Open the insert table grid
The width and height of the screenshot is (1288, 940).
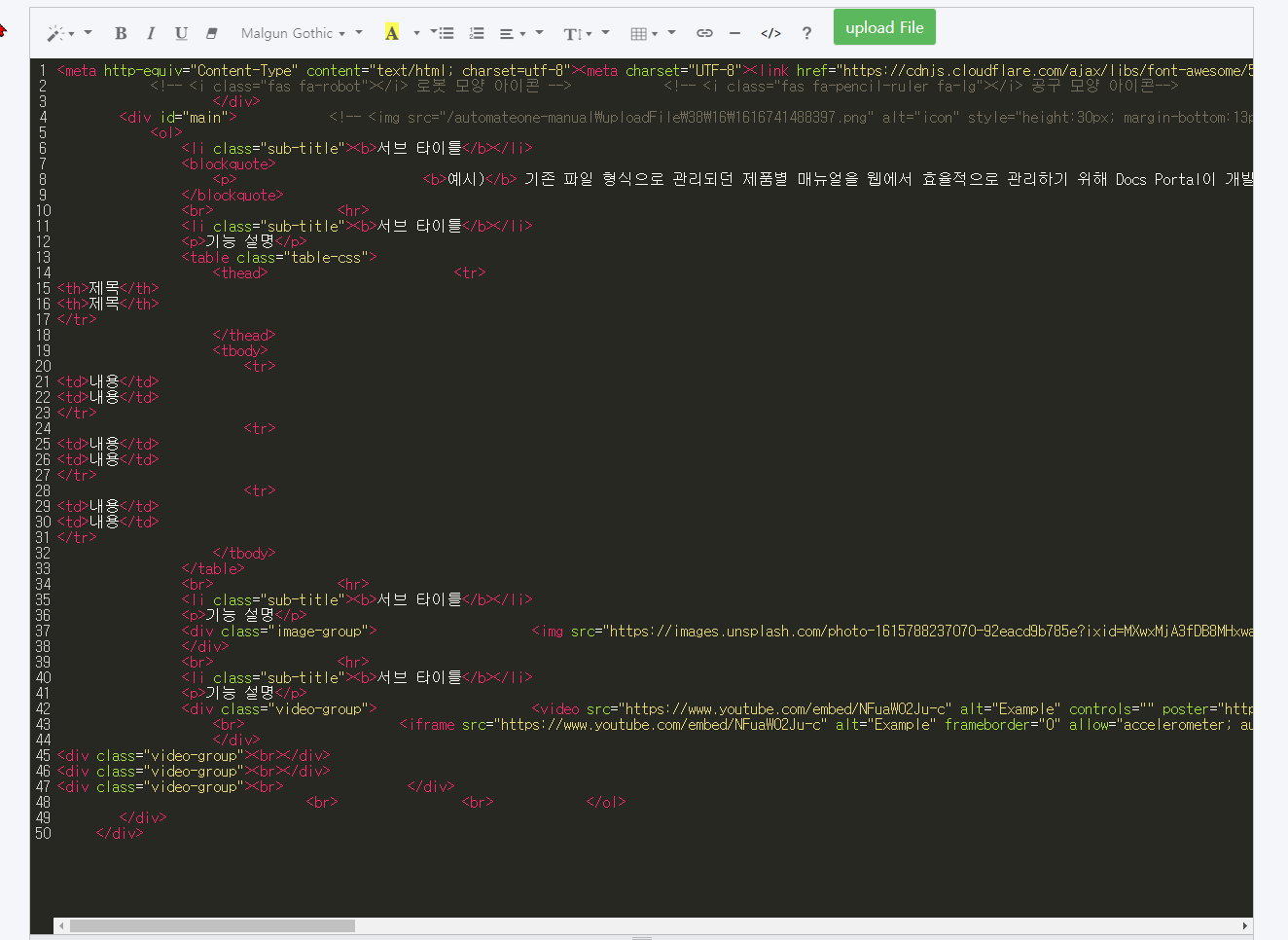pyautogui.click(x=643, y=33)
